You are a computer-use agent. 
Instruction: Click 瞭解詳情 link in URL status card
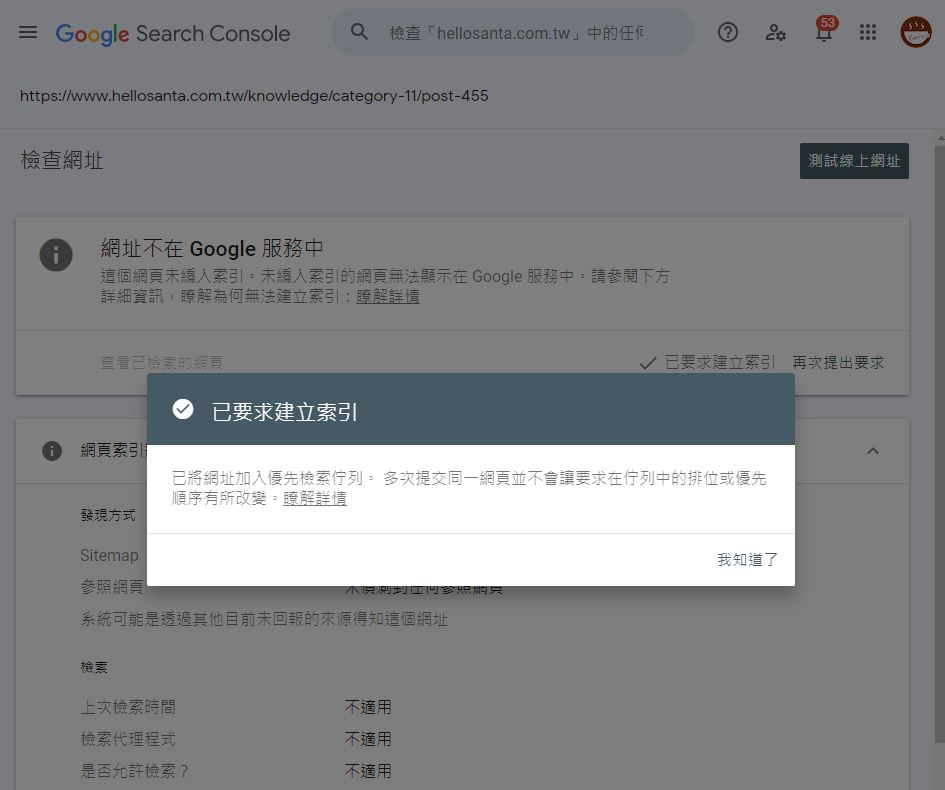(388, 296)
